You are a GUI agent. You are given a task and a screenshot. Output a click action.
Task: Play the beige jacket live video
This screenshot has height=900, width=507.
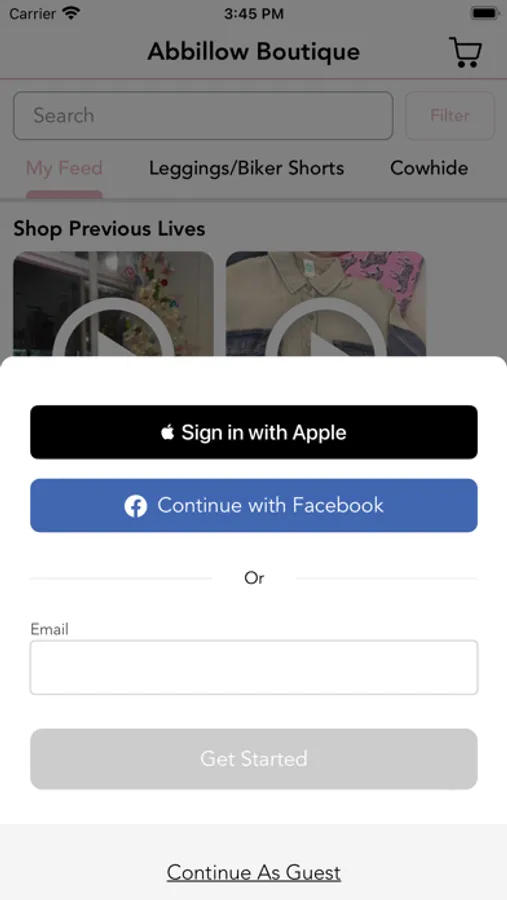[325, 335]
